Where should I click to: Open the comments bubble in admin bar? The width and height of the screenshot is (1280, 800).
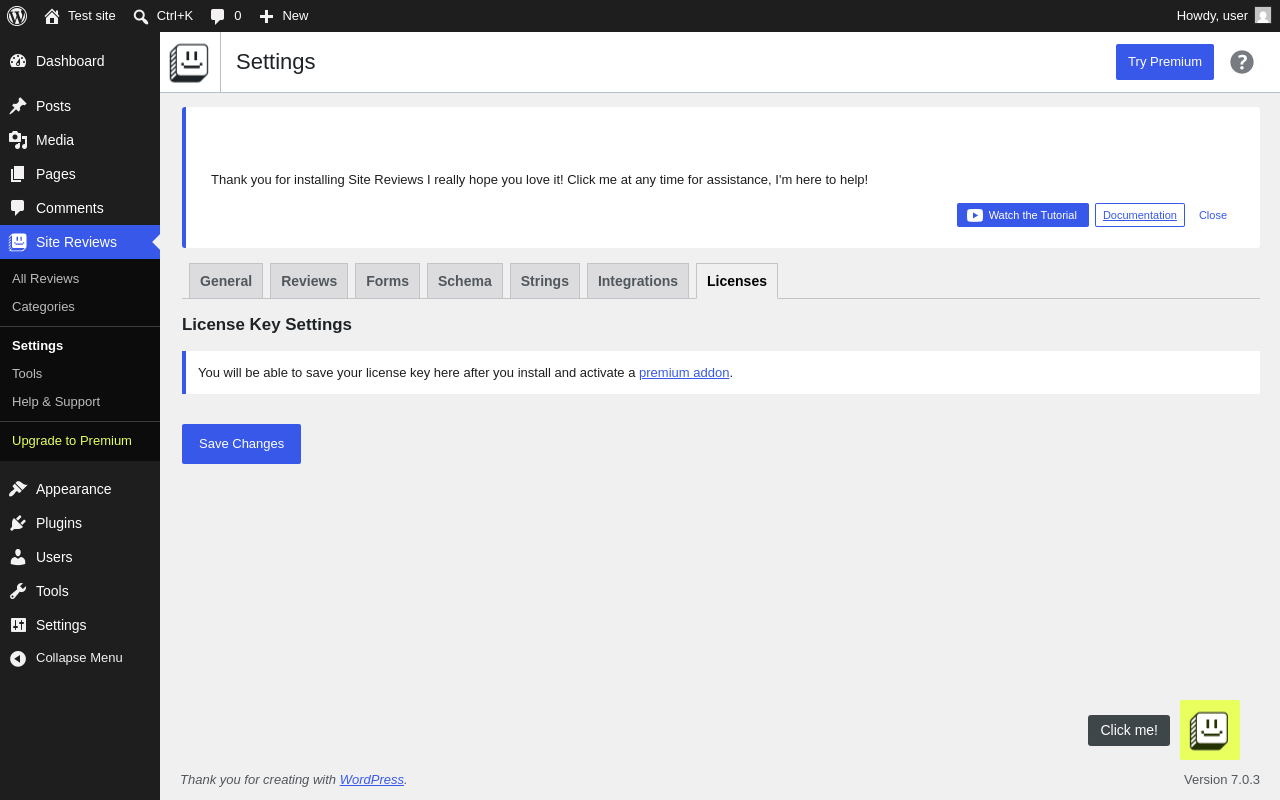[x=217, y=16]
